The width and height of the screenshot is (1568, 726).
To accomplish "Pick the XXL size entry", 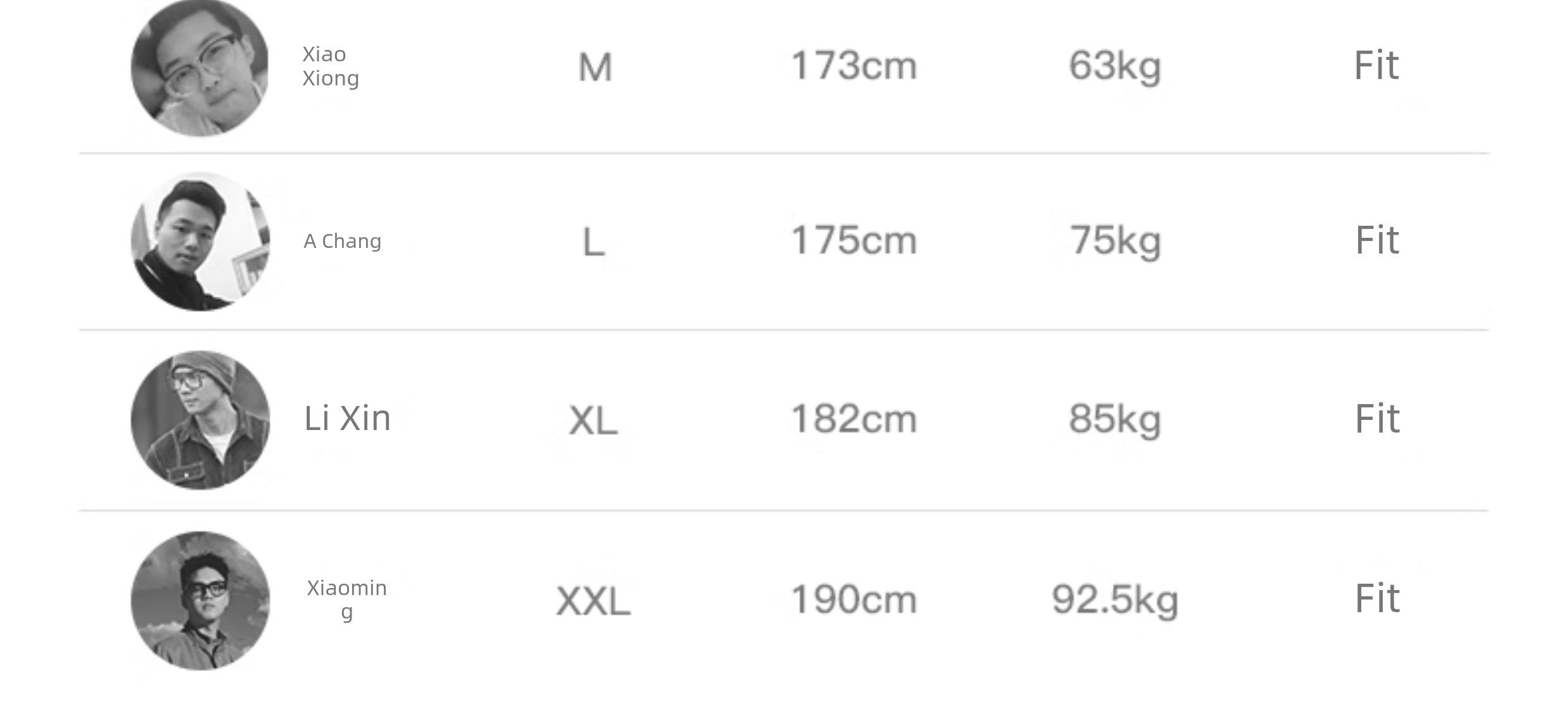I will pos(593,601).
